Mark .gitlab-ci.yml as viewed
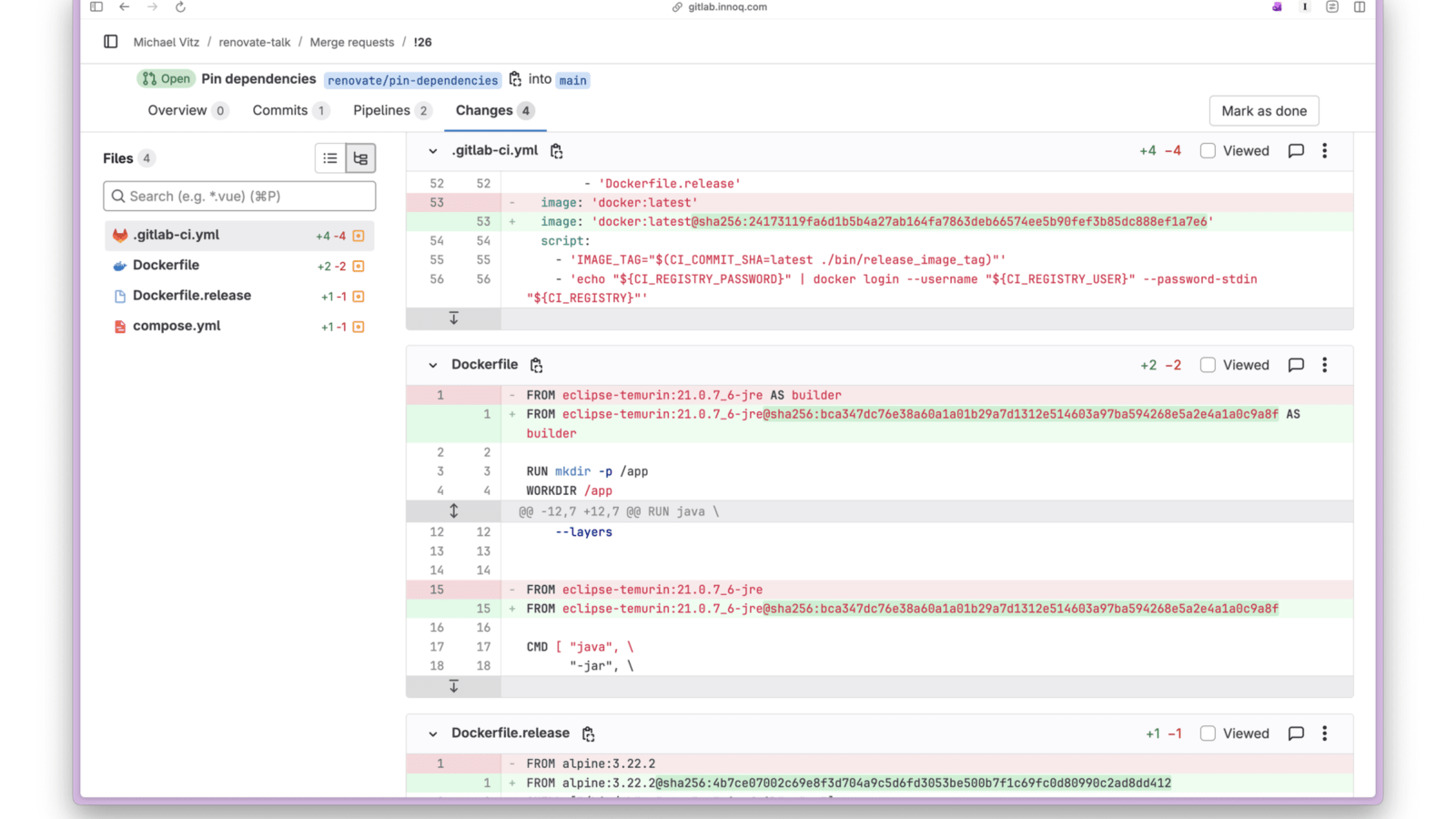 pyautogui.click(x=1208, y=151)
